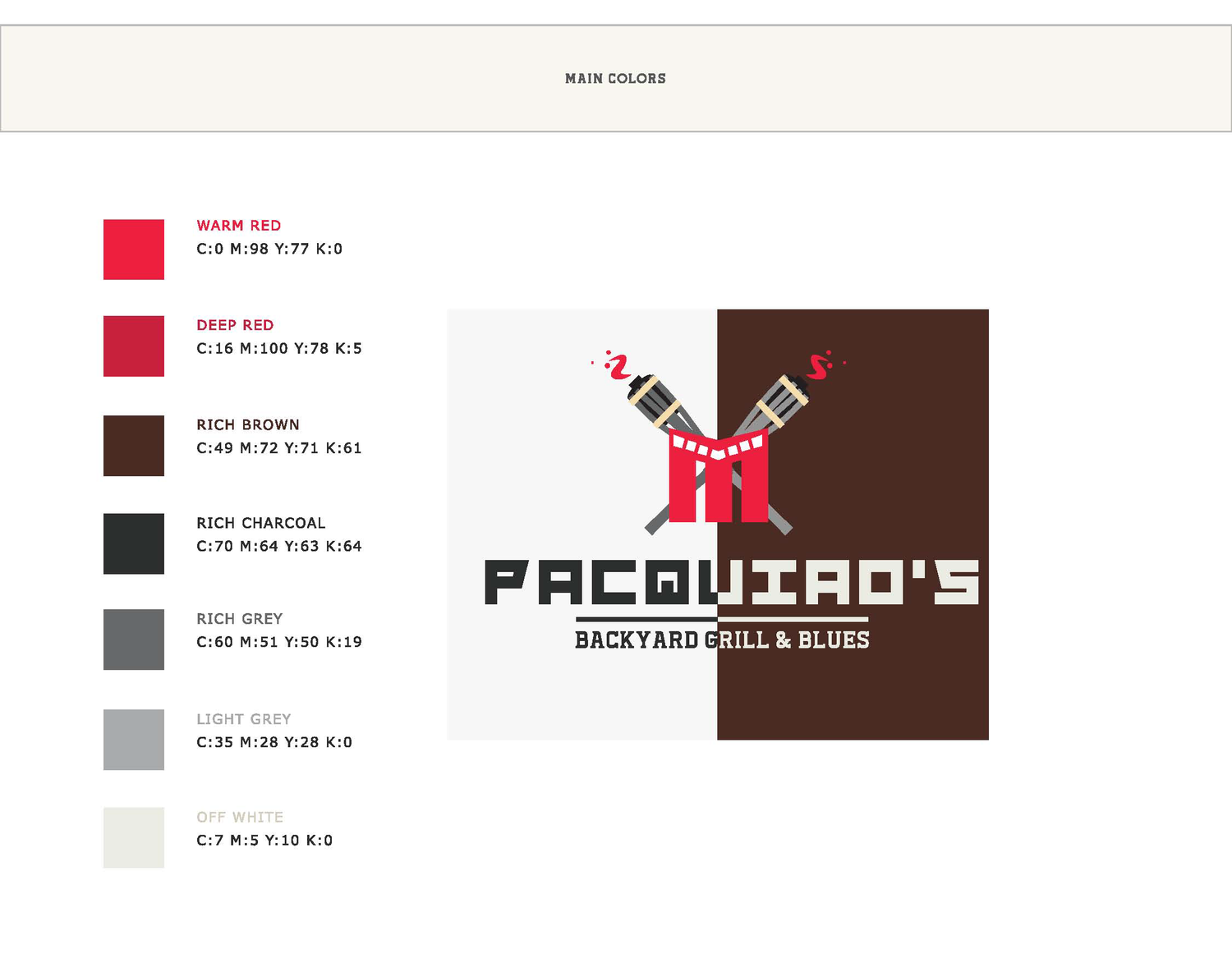The image size is (1232, 958).
Task: Click the C:35 M:28 Y:28 K:0 value
Action: point(274,742)
